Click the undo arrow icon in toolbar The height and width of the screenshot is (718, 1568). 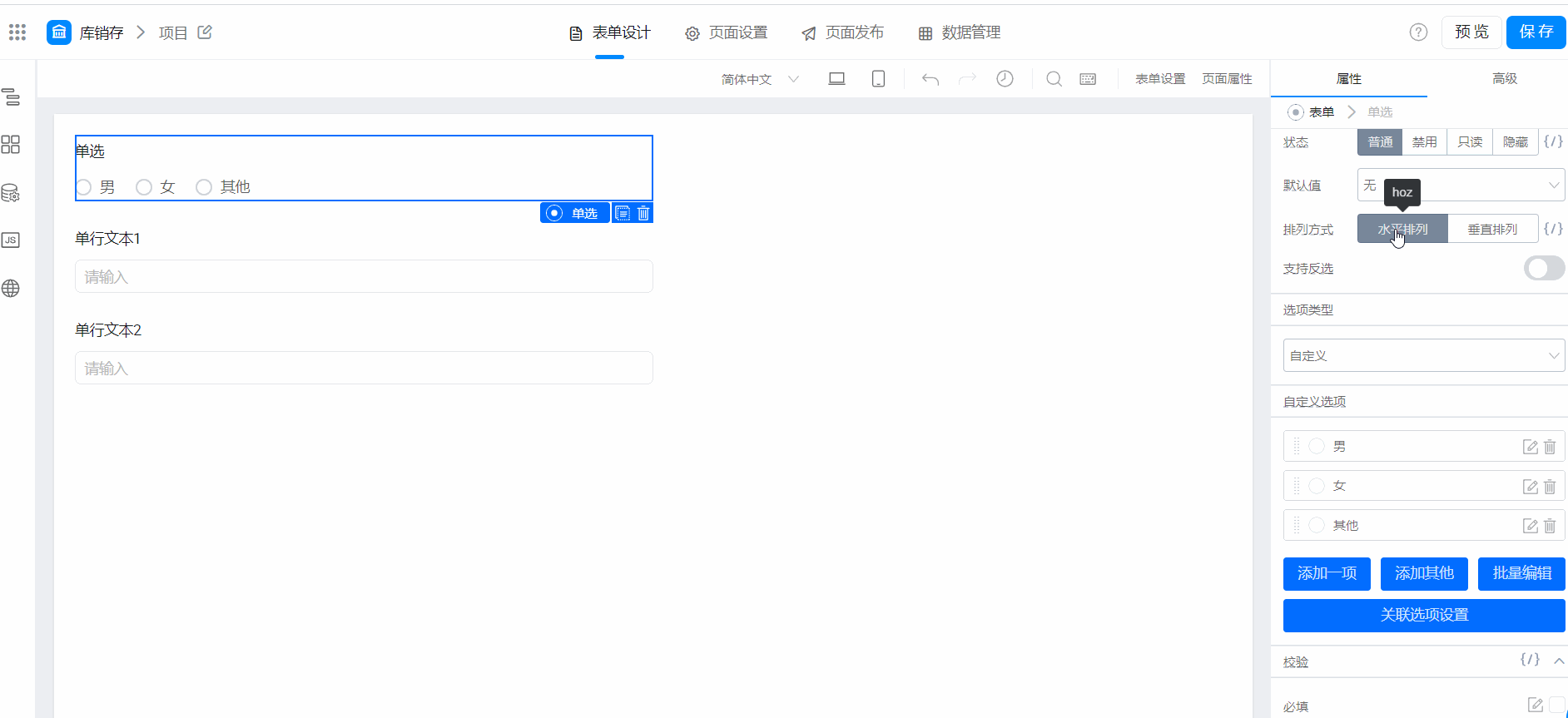pos(930,79)
